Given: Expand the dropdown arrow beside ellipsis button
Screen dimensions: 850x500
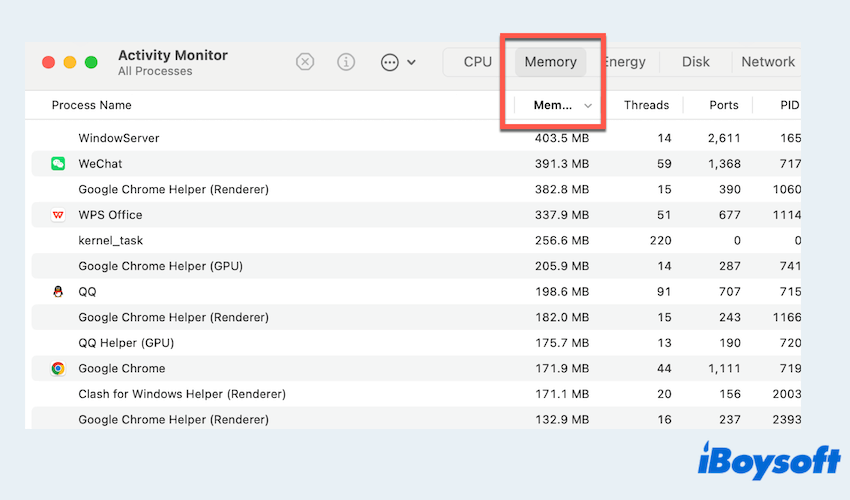Looking at the screenshot, I should [x=412, y=62].
